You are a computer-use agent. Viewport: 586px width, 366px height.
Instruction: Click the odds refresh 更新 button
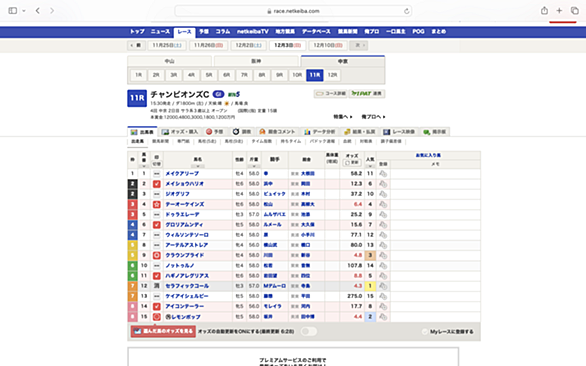[352, 163]
